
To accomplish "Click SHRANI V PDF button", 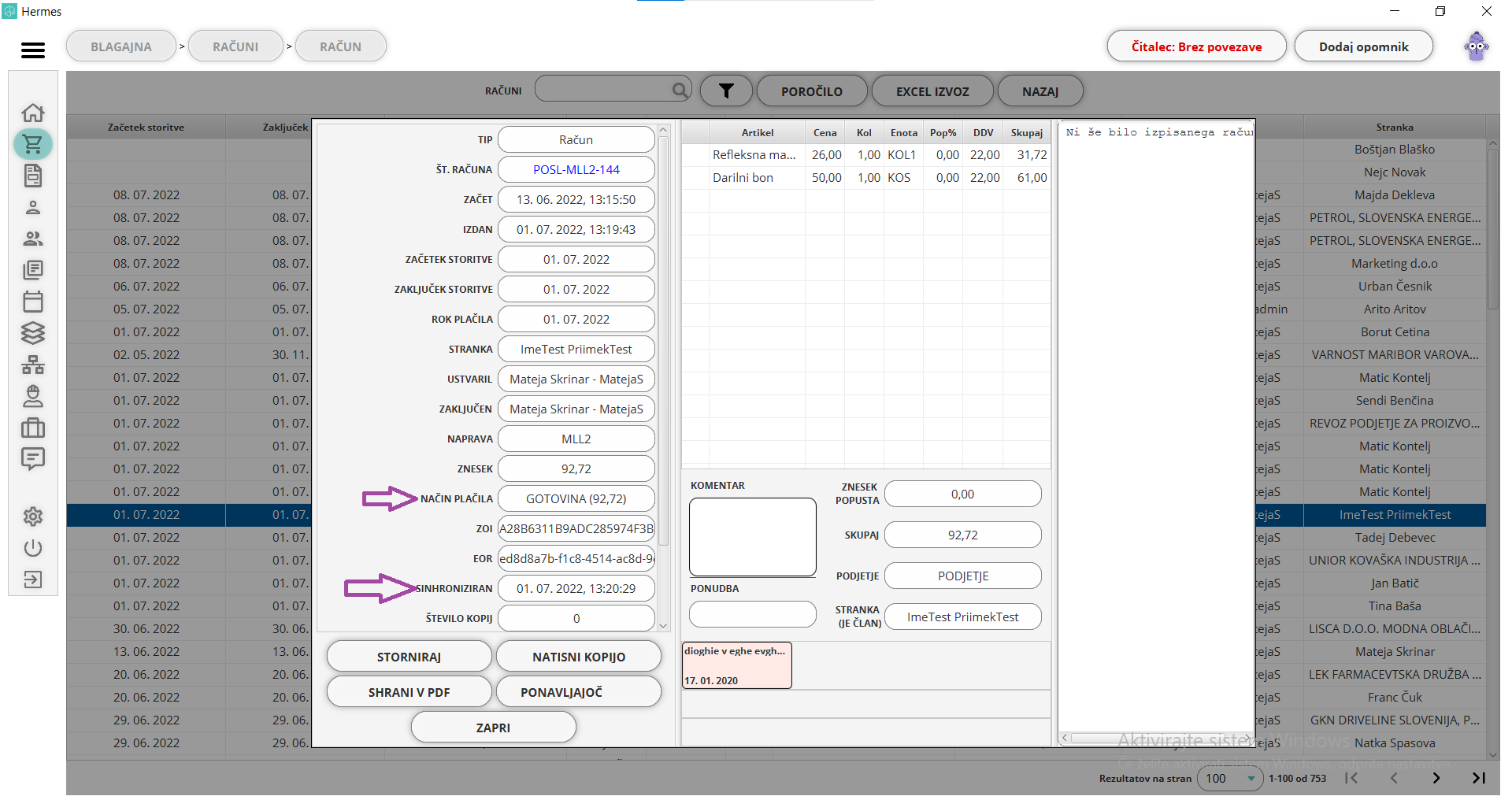I will pos(409,691).
